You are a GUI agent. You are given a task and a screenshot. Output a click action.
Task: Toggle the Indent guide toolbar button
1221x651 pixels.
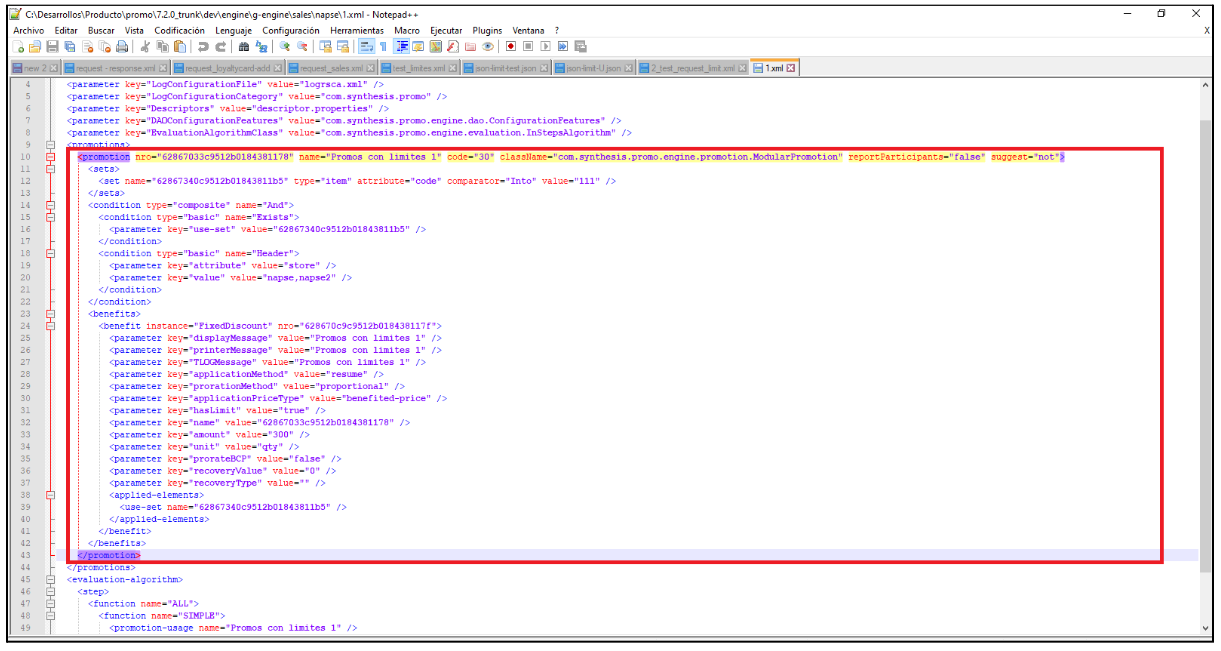403,47
